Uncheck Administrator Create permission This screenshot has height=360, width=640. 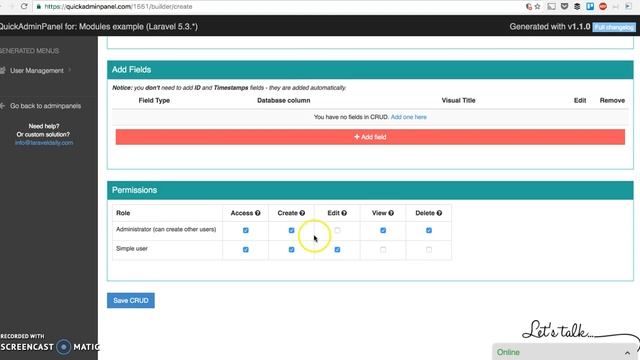291,230
